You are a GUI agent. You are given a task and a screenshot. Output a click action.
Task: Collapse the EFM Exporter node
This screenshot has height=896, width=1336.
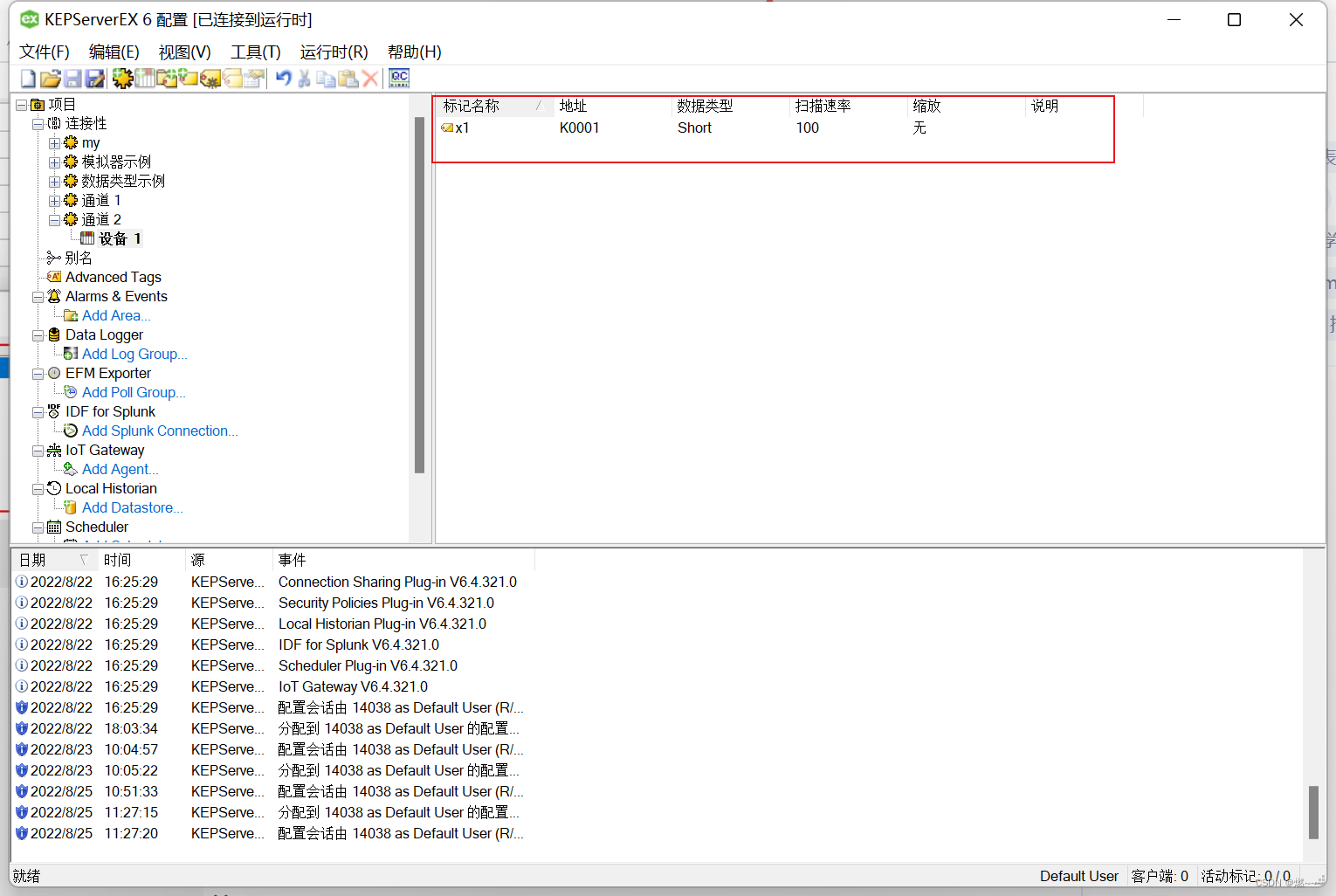click(38, 374)
